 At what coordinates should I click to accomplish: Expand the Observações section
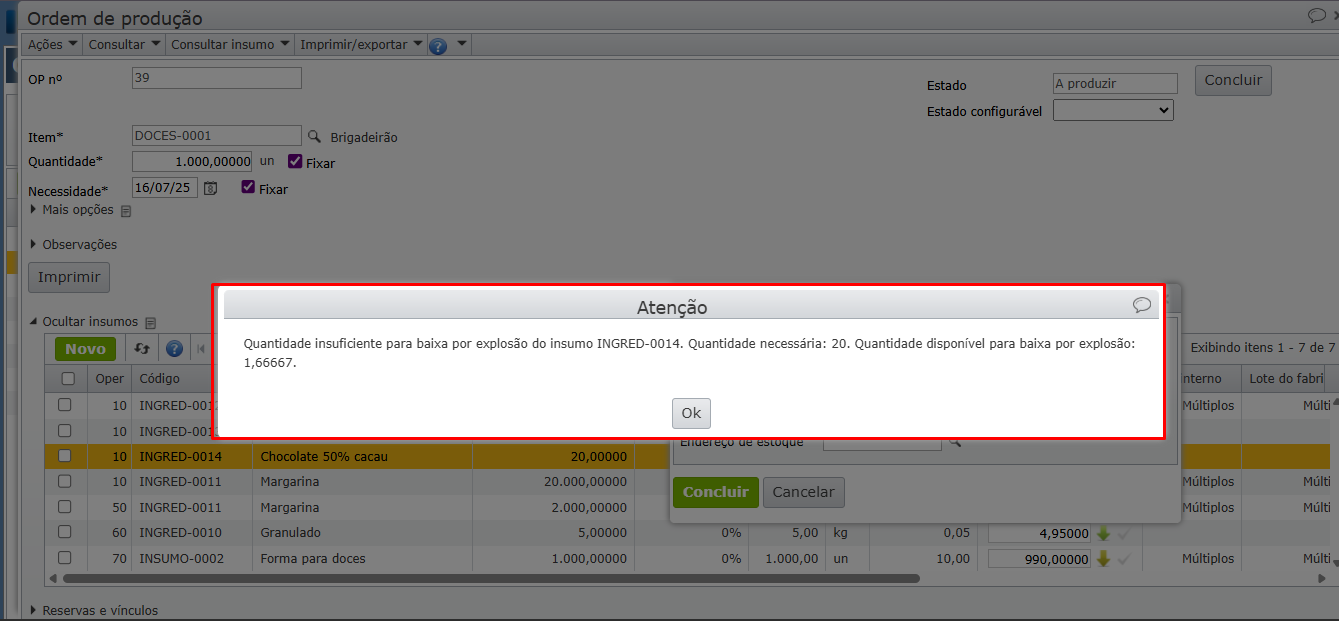[x=74, y=244]
